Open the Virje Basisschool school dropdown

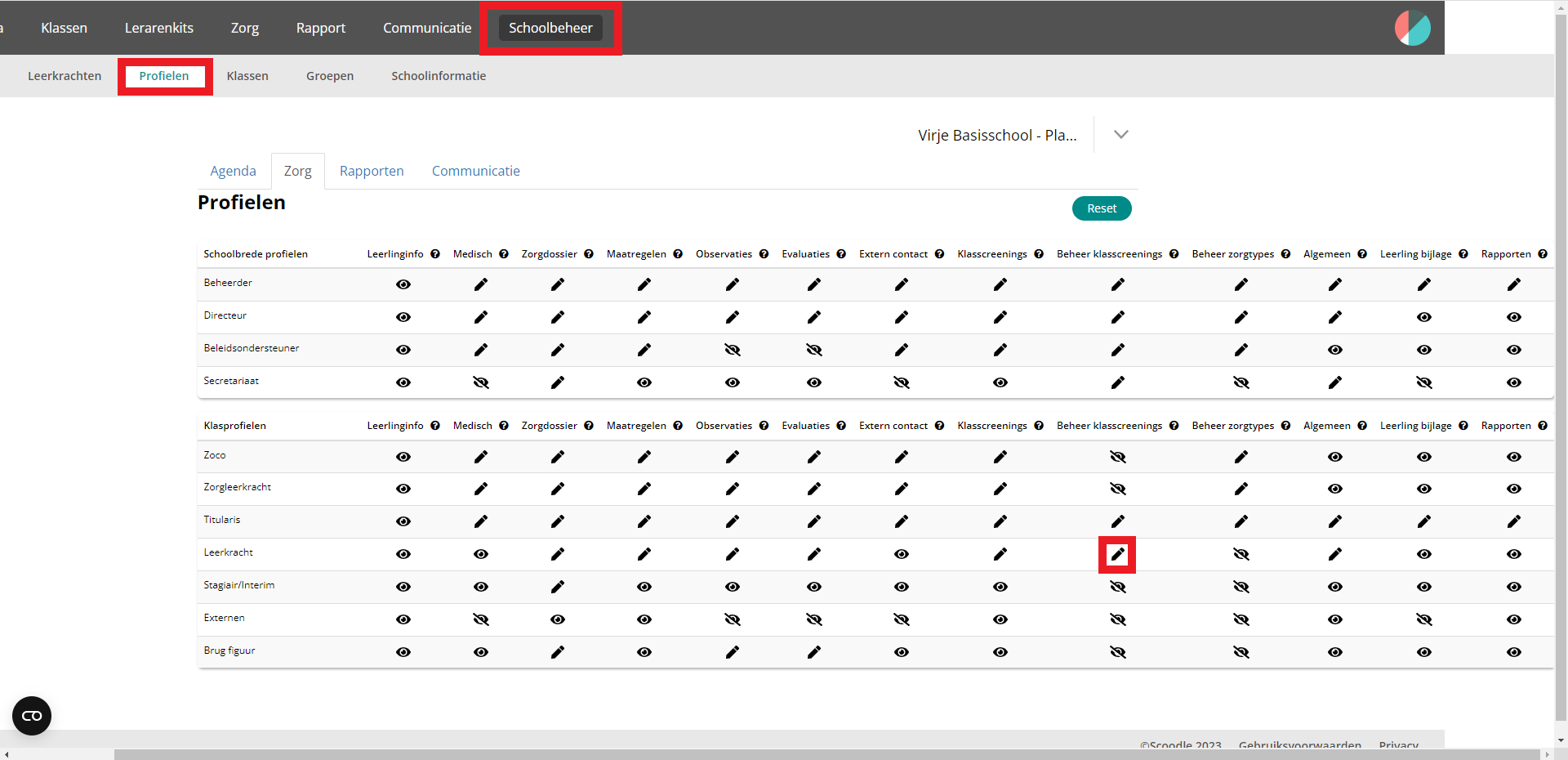click(x=996, y=136)
